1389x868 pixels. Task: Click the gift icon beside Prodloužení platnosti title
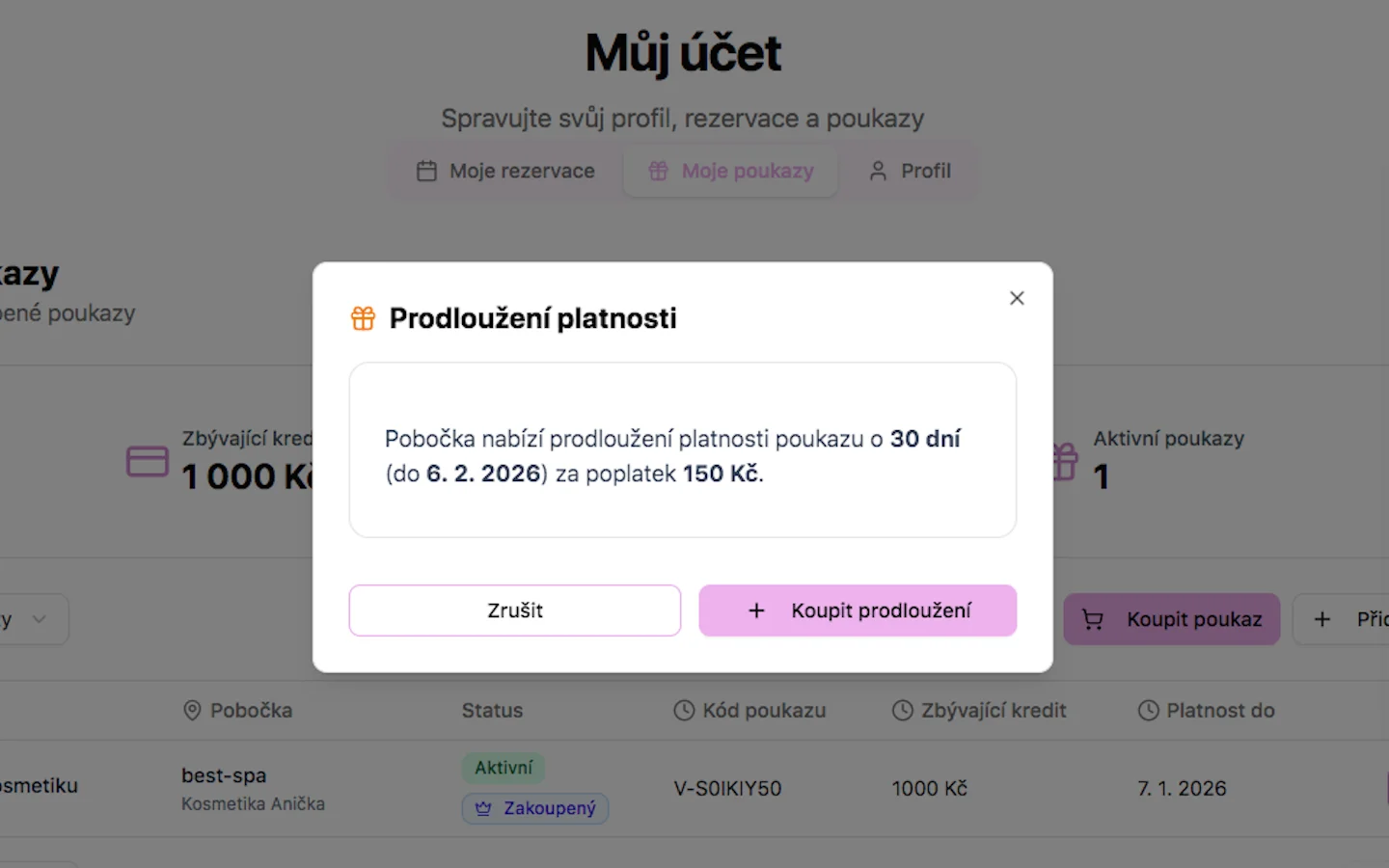(x=364, y=317)
